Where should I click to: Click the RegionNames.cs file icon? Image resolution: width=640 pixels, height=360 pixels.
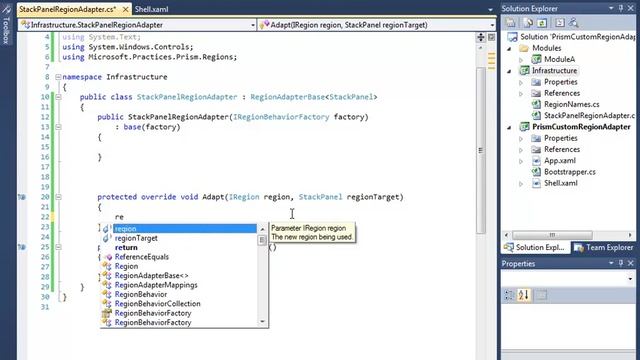click(x=536, y=104)
